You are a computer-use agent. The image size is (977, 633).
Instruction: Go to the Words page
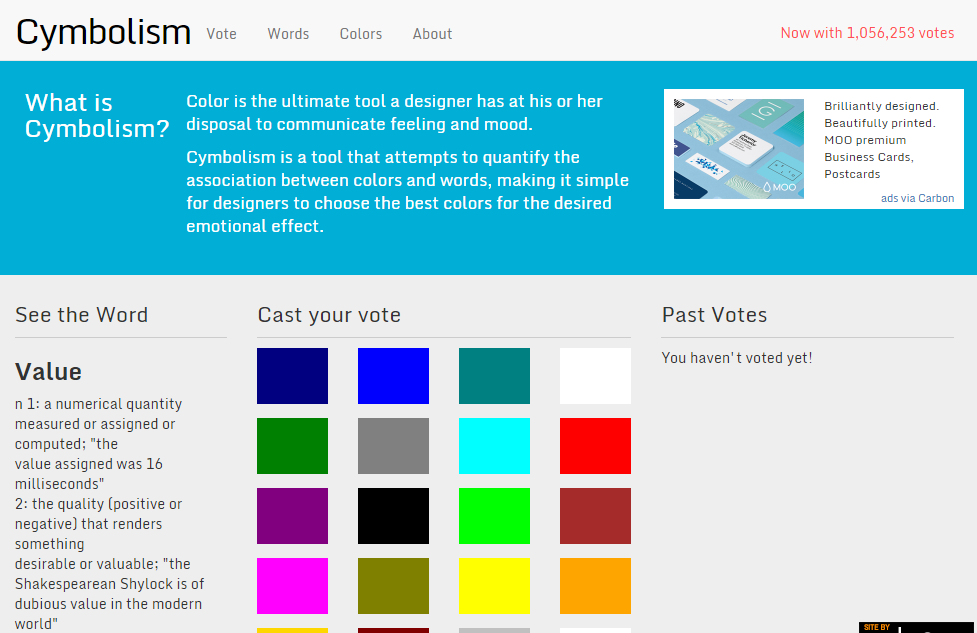point(288,34)
